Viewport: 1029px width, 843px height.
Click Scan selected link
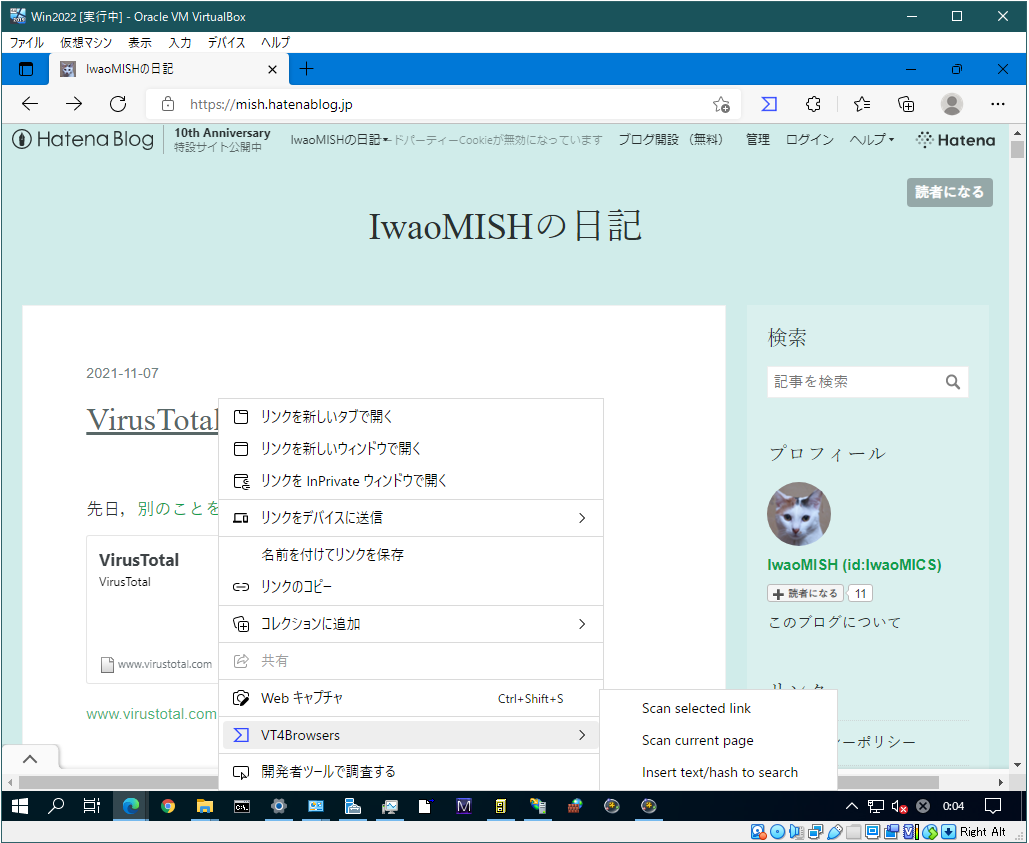(719, 709)
